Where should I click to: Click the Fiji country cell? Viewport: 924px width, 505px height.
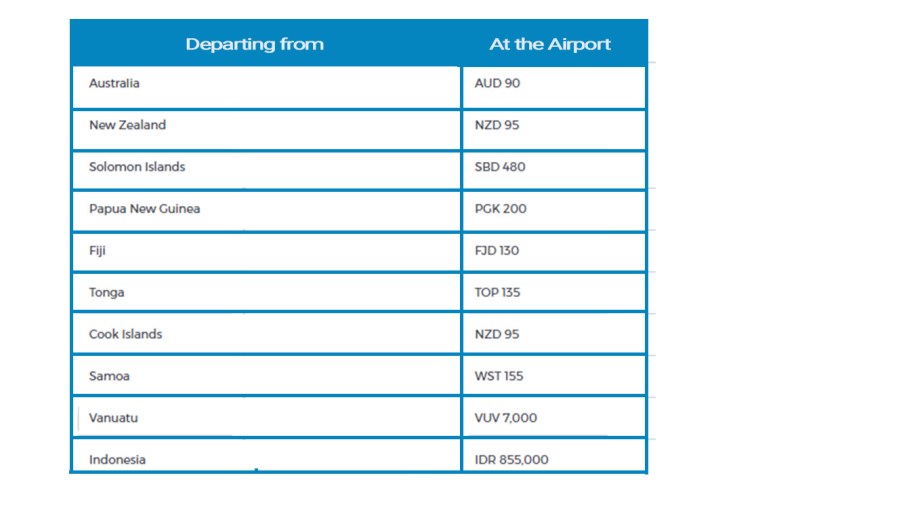266,253
